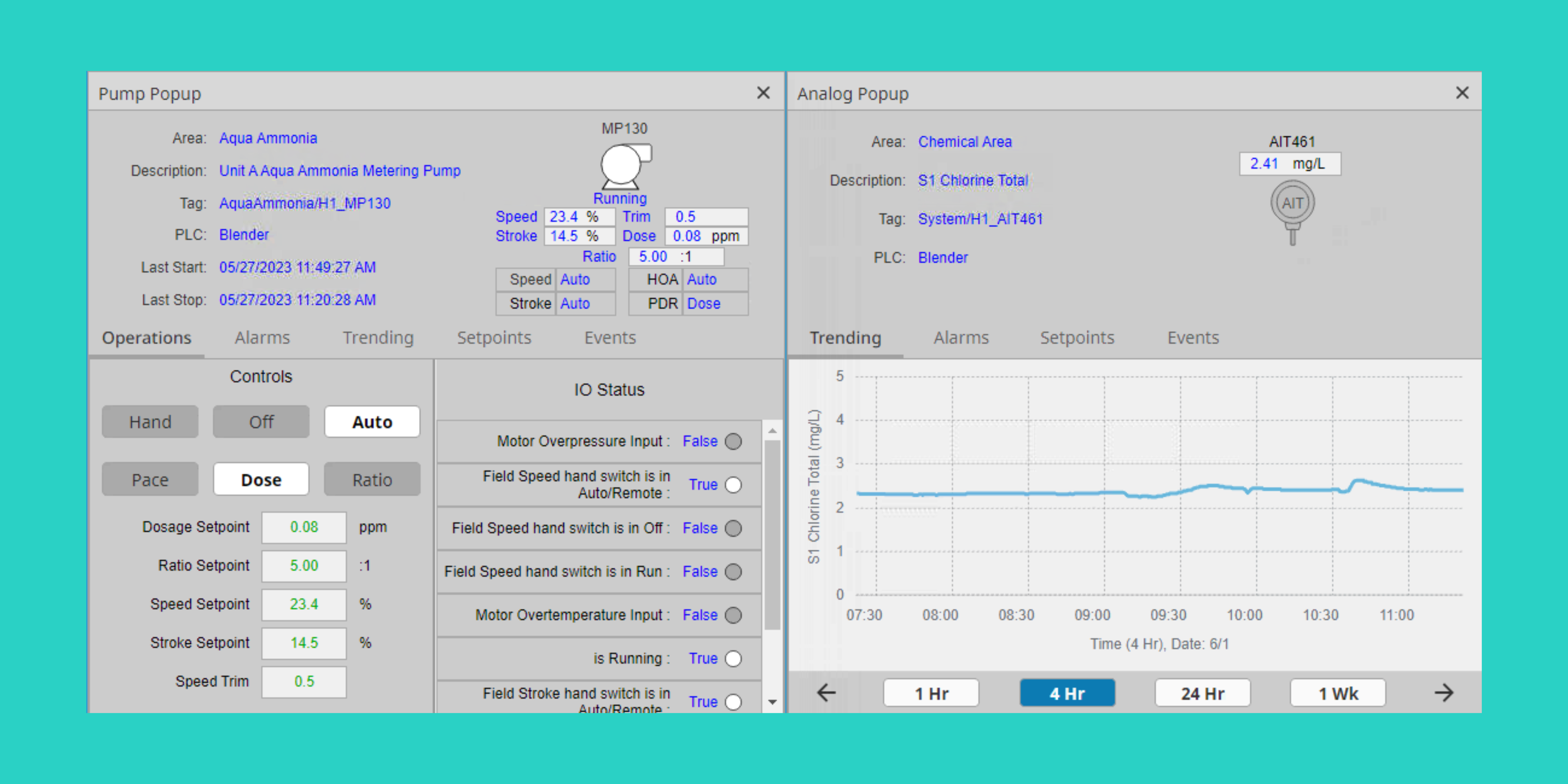Click the AquaAmmonia/H1_MP130 tag value
The height and width of the screenshot is (784, 1568).
tap(305, 203)
